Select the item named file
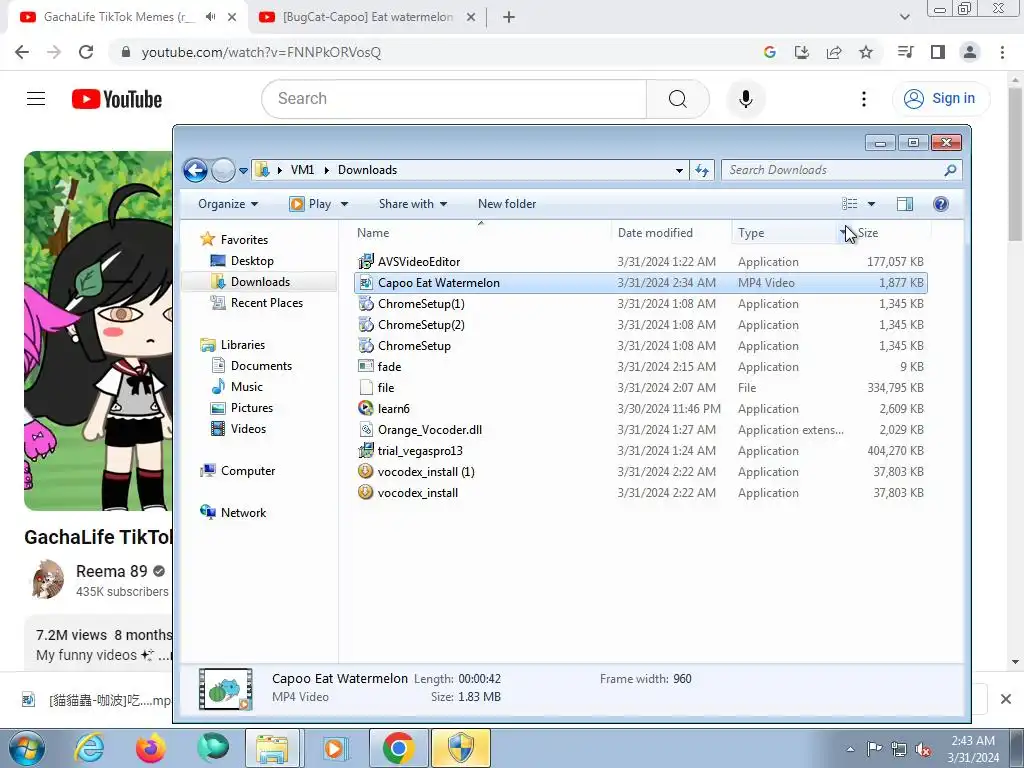This screenshot has height=768, width=1024. (x=386, y=388)
